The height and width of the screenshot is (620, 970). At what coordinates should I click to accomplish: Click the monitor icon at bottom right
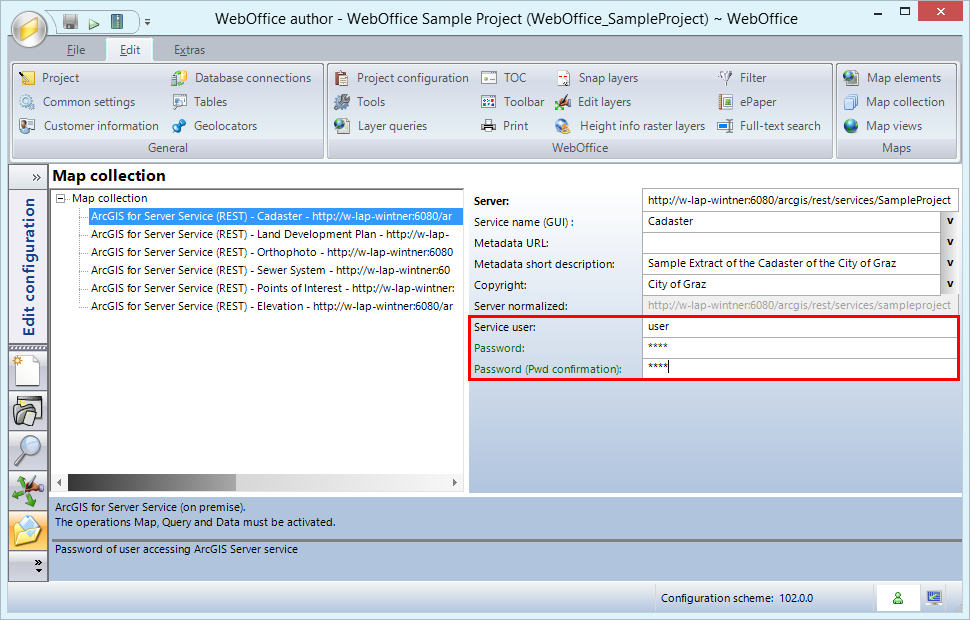(933, 597)
